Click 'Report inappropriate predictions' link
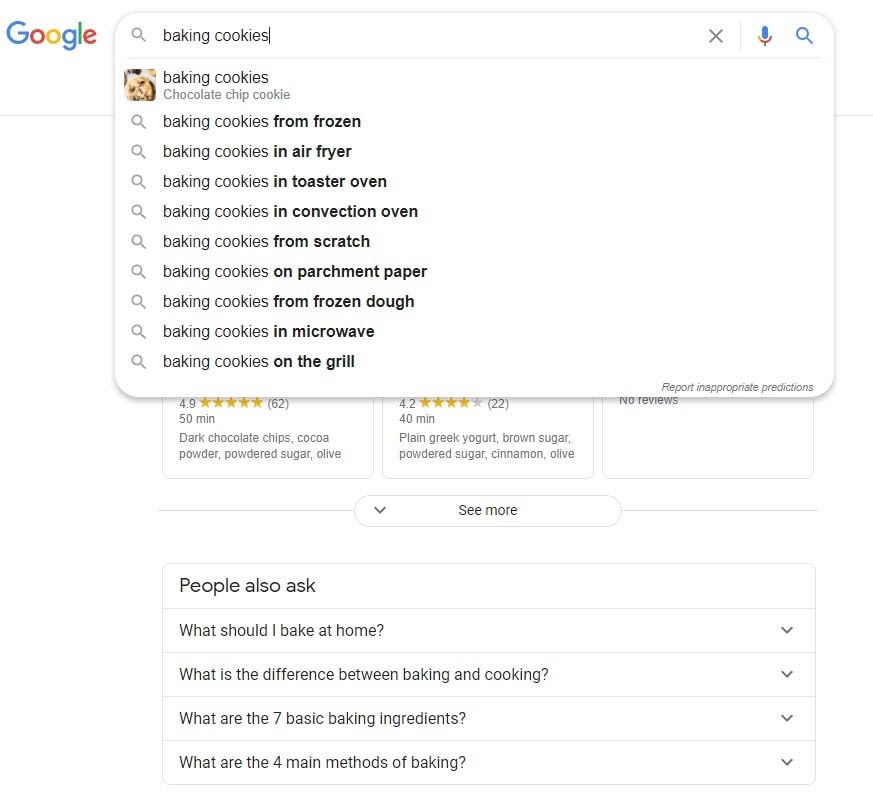Screen dimensions: 873x792 tap(737, 387)
